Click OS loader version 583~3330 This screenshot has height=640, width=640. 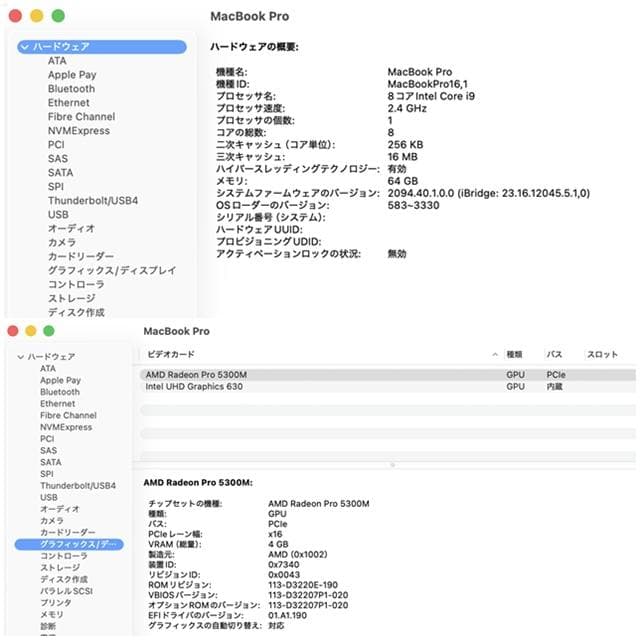point(413,205)
